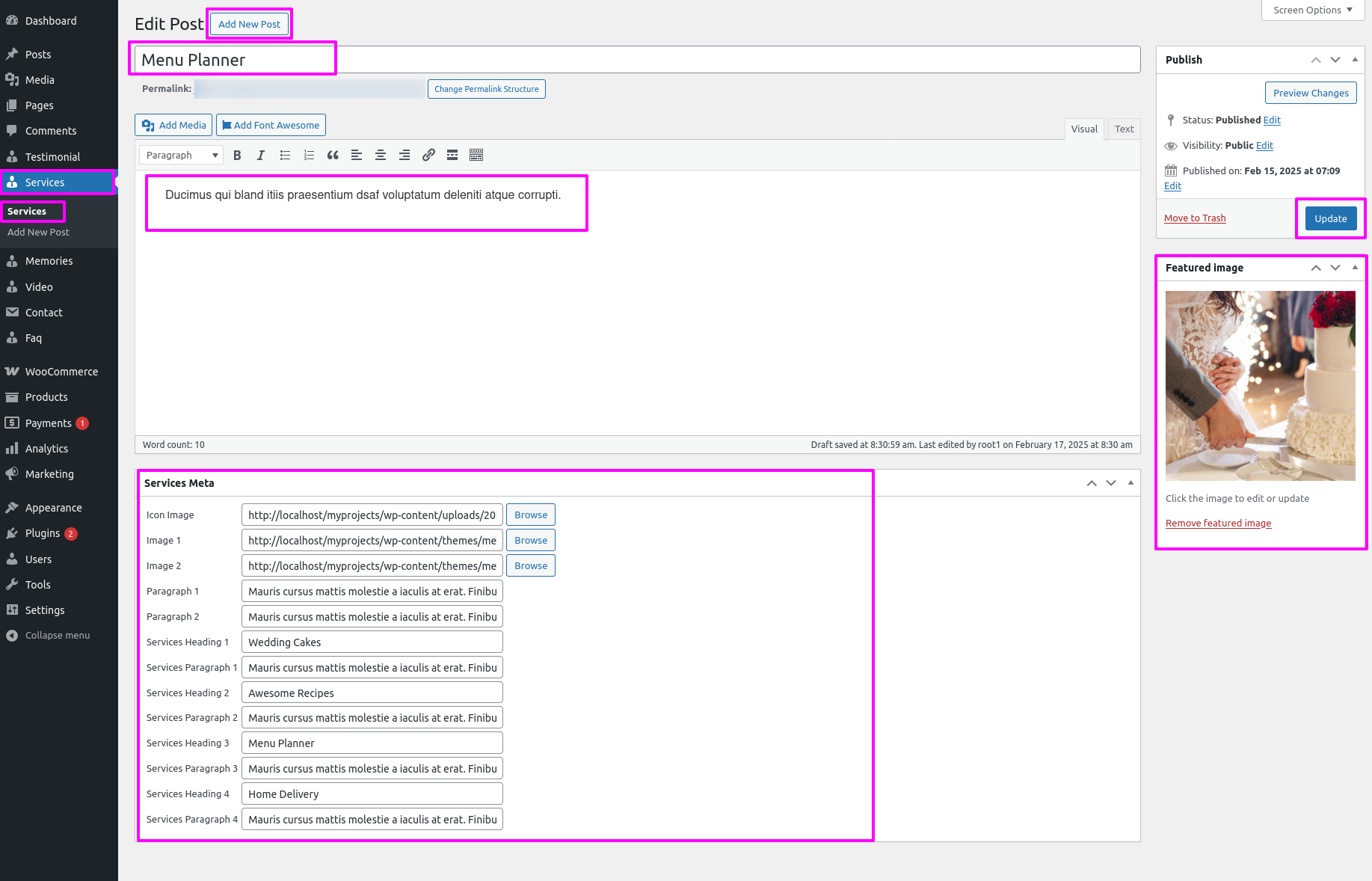Click the wedding cake featured image

point(1260,385)
